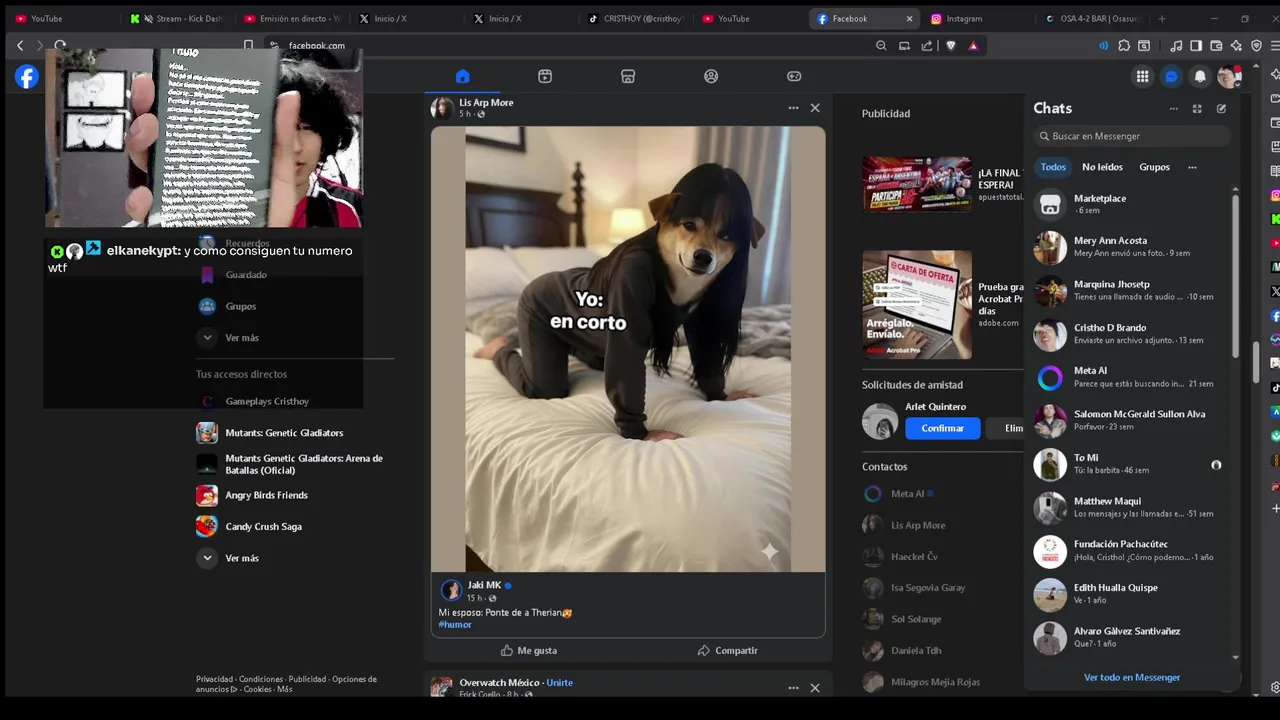This screenshot has height=720, width=1280.
Task: Open Jaki MK's profile from shared post
Action: (x=484, y=585)
